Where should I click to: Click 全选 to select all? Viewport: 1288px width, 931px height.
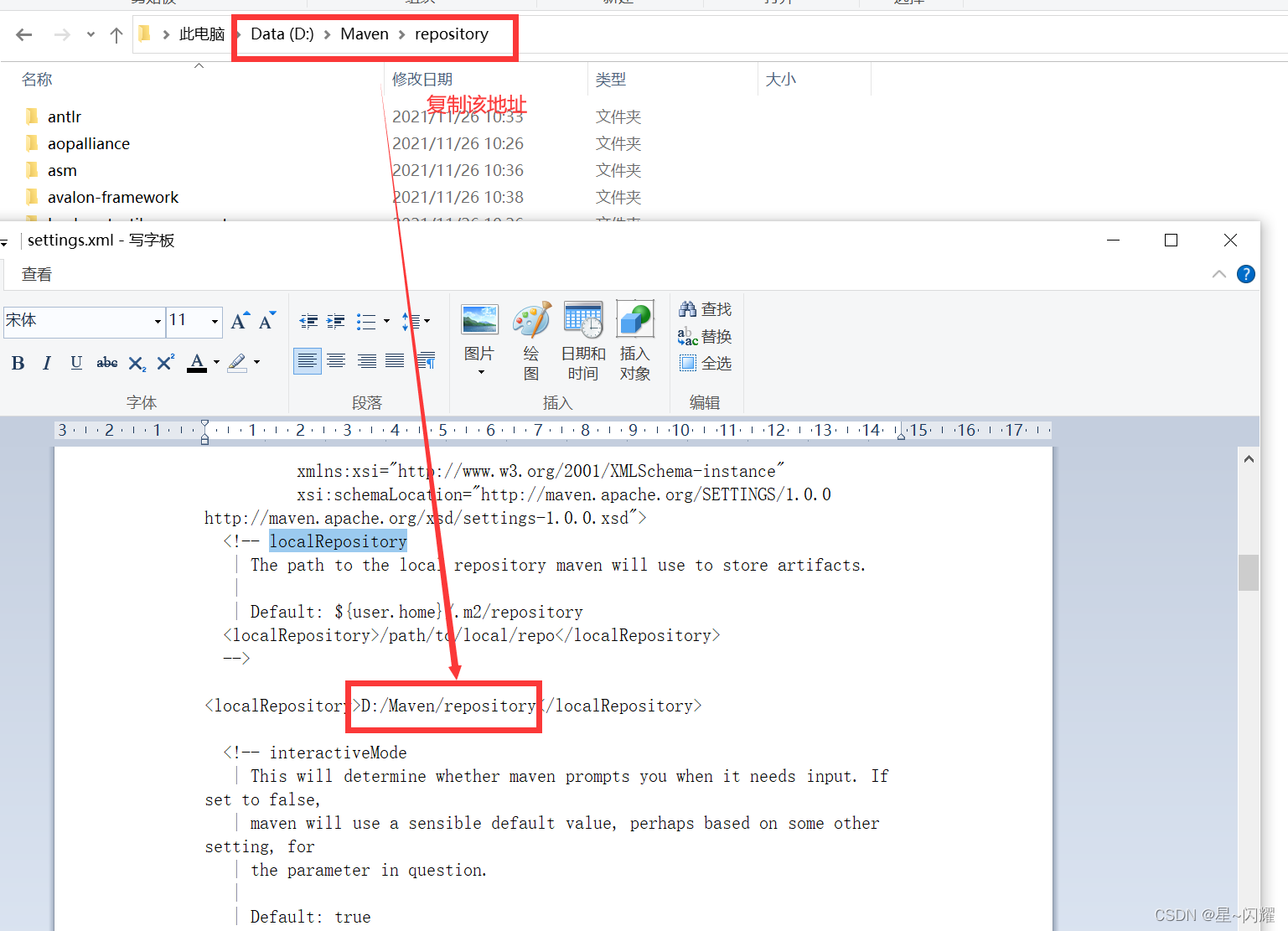click(x=705, y=363)
